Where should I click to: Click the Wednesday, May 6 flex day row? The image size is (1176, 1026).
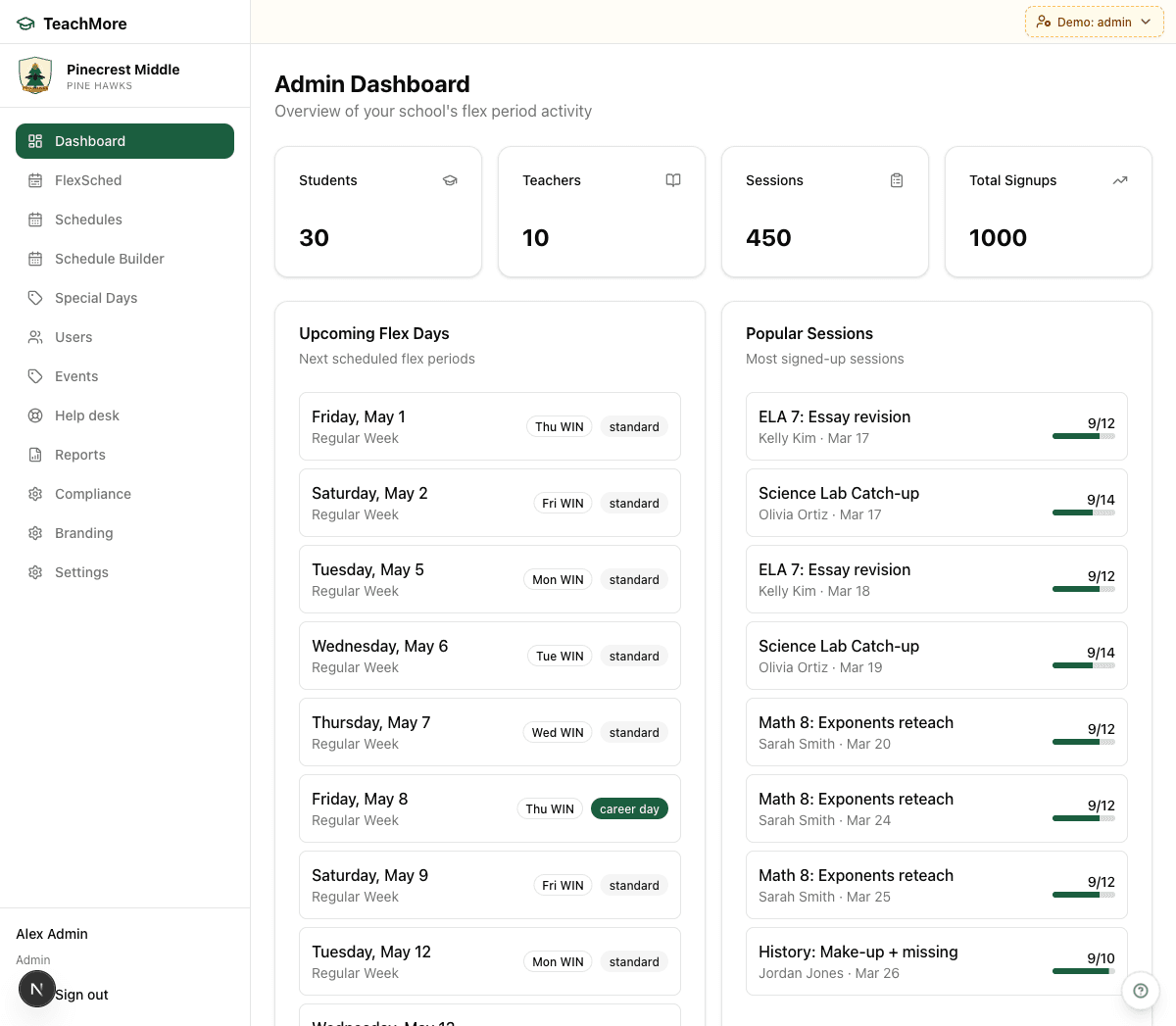pyautogui.click(x=490, y=656)
